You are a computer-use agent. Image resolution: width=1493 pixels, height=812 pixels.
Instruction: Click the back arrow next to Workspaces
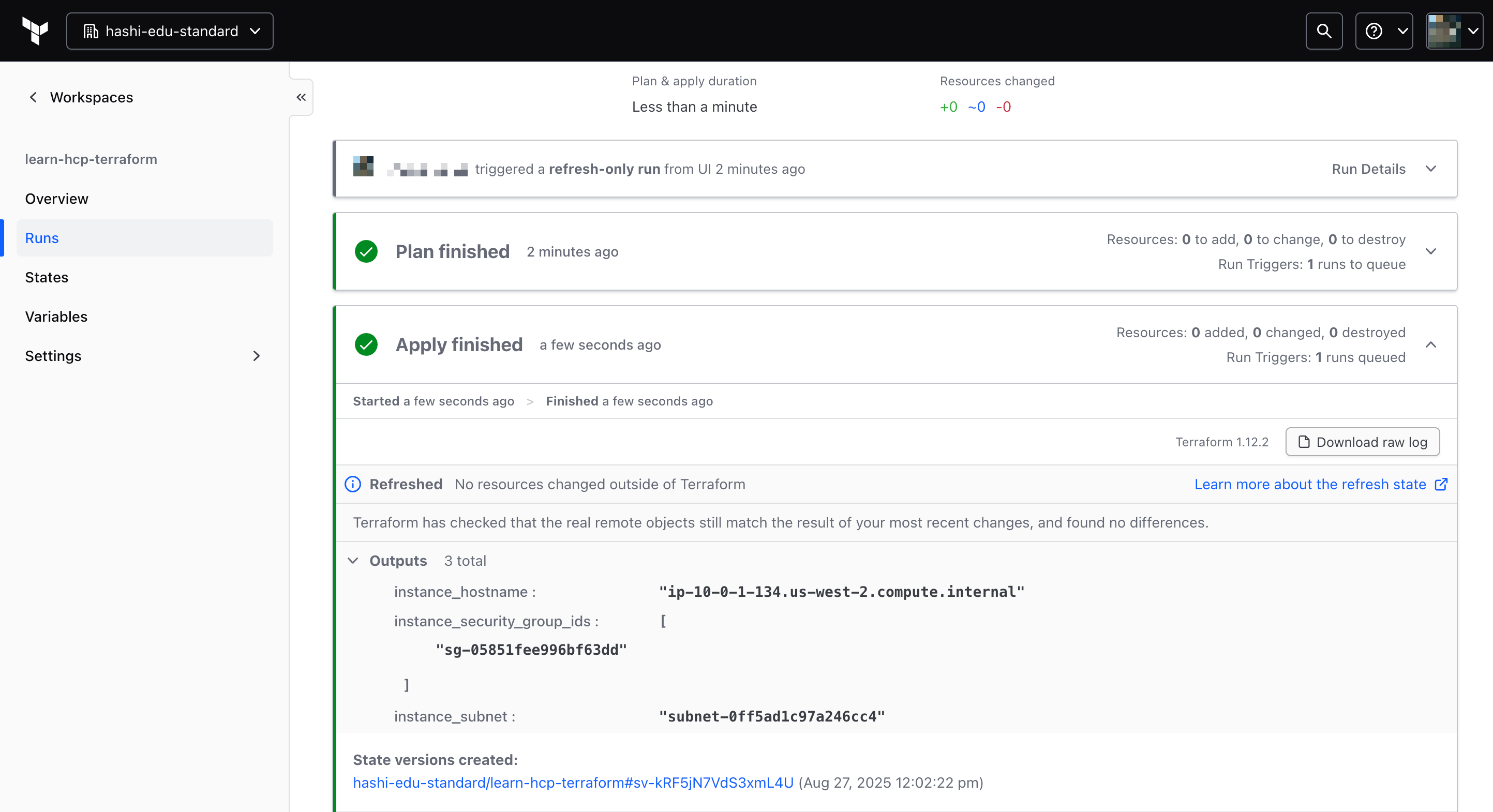pos(33,97)
